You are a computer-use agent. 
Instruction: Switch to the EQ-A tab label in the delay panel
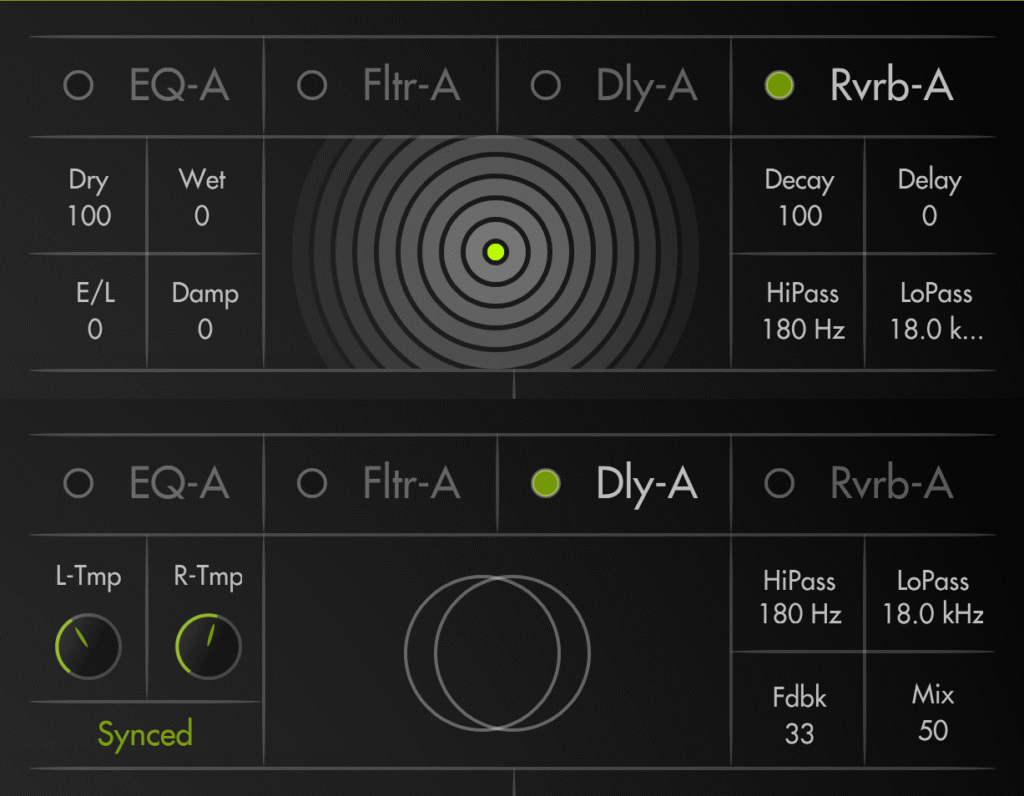click(179, 484)
